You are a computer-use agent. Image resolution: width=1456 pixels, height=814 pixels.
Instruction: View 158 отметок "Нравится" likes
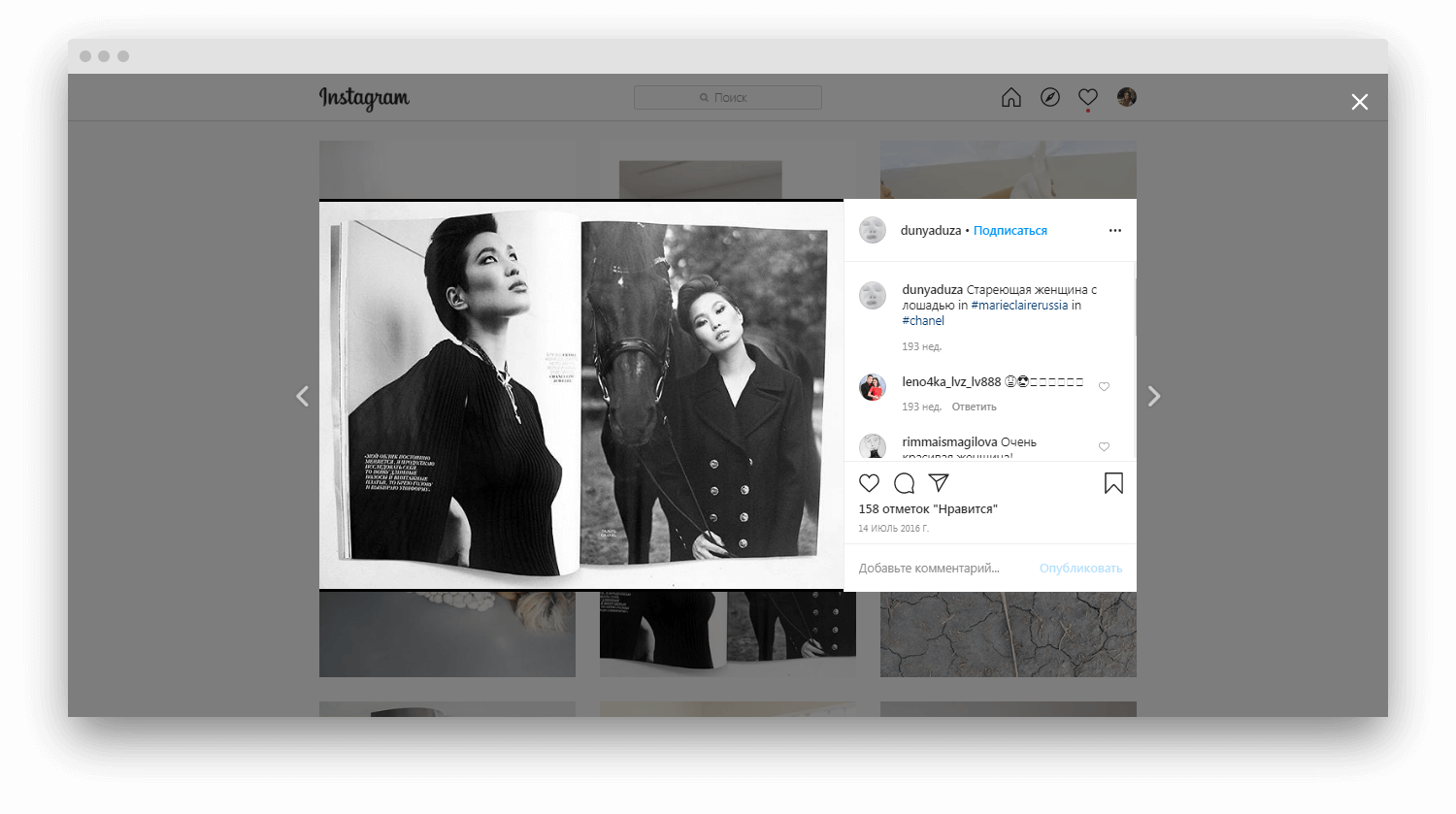[928, 509]
